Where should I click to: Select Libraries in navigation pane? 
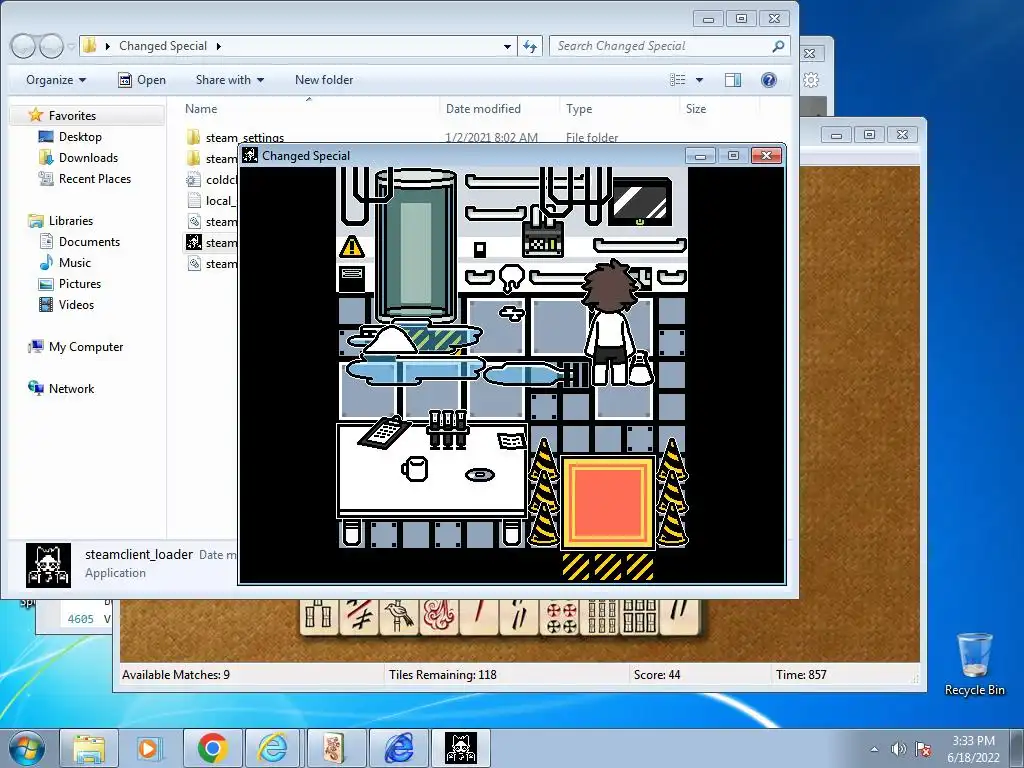pos(71,221)
